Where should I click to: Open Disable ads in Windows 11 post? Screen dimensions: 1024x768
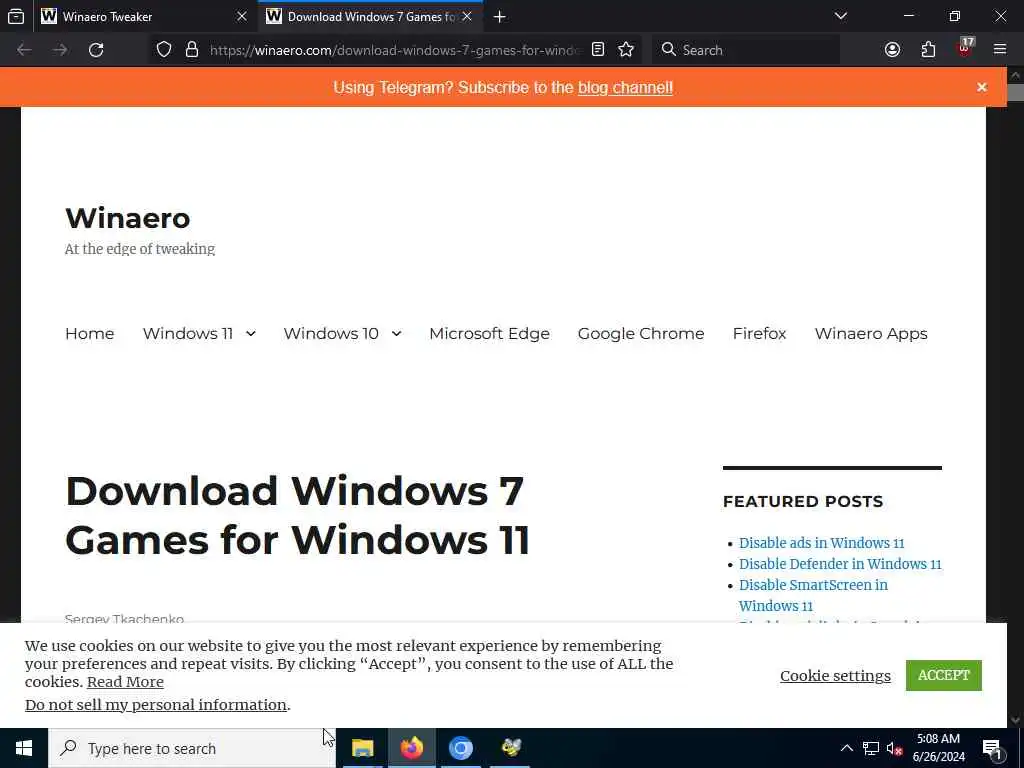coord(822,543)
